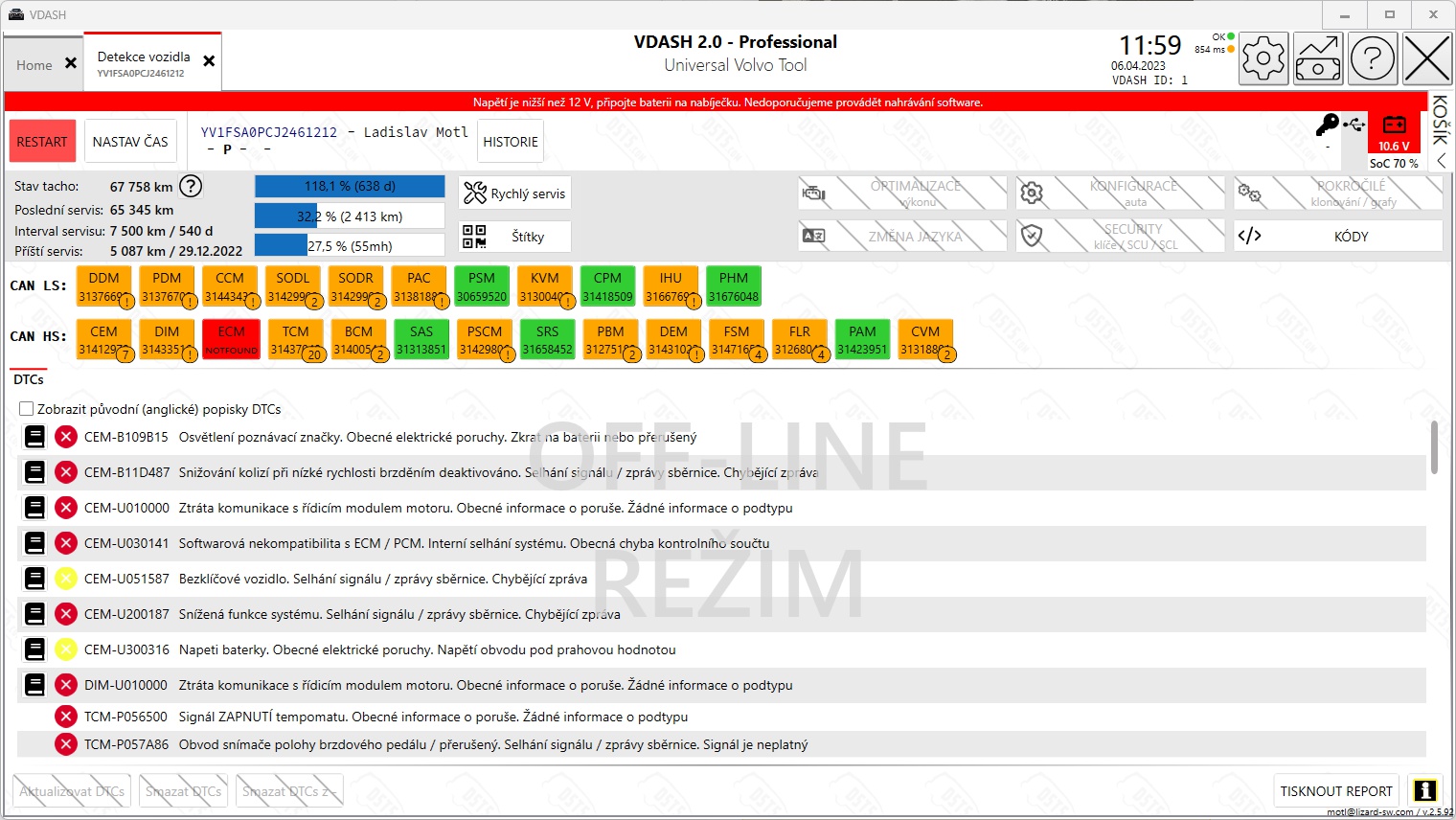
Task: Open the book icon for CEM-U010000
Action: tap(34, 508)
